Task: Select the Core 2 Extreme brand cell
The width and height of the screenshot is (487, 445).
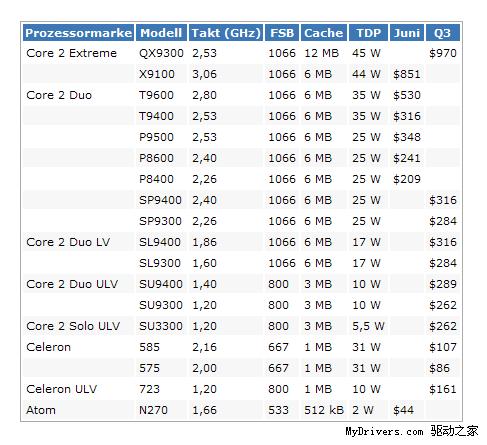Action: [x=71, y=53]
